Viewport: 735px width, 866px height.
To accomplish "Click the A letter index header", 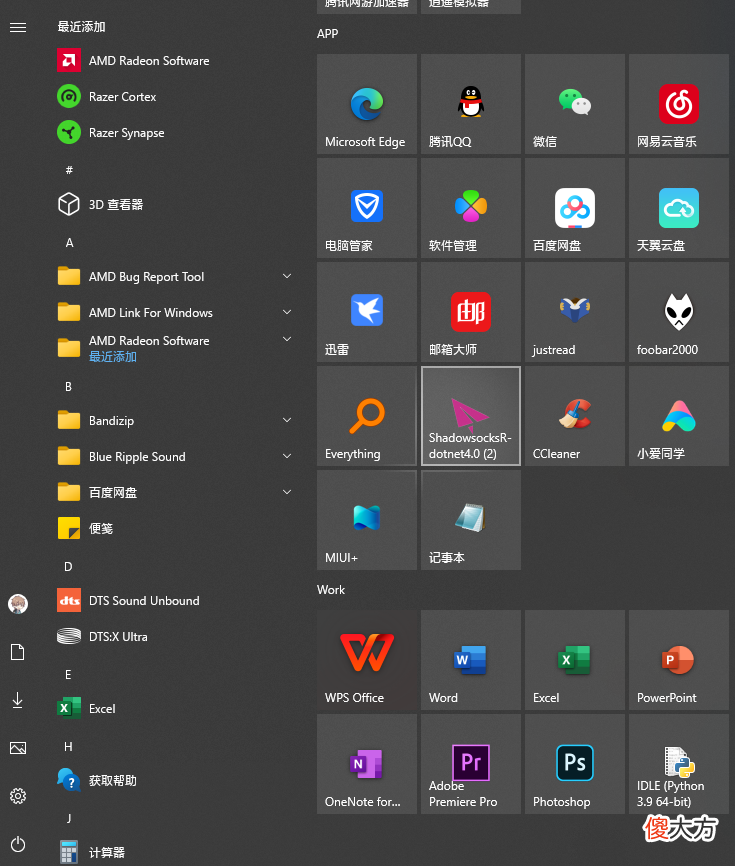I will click(69, 242).
